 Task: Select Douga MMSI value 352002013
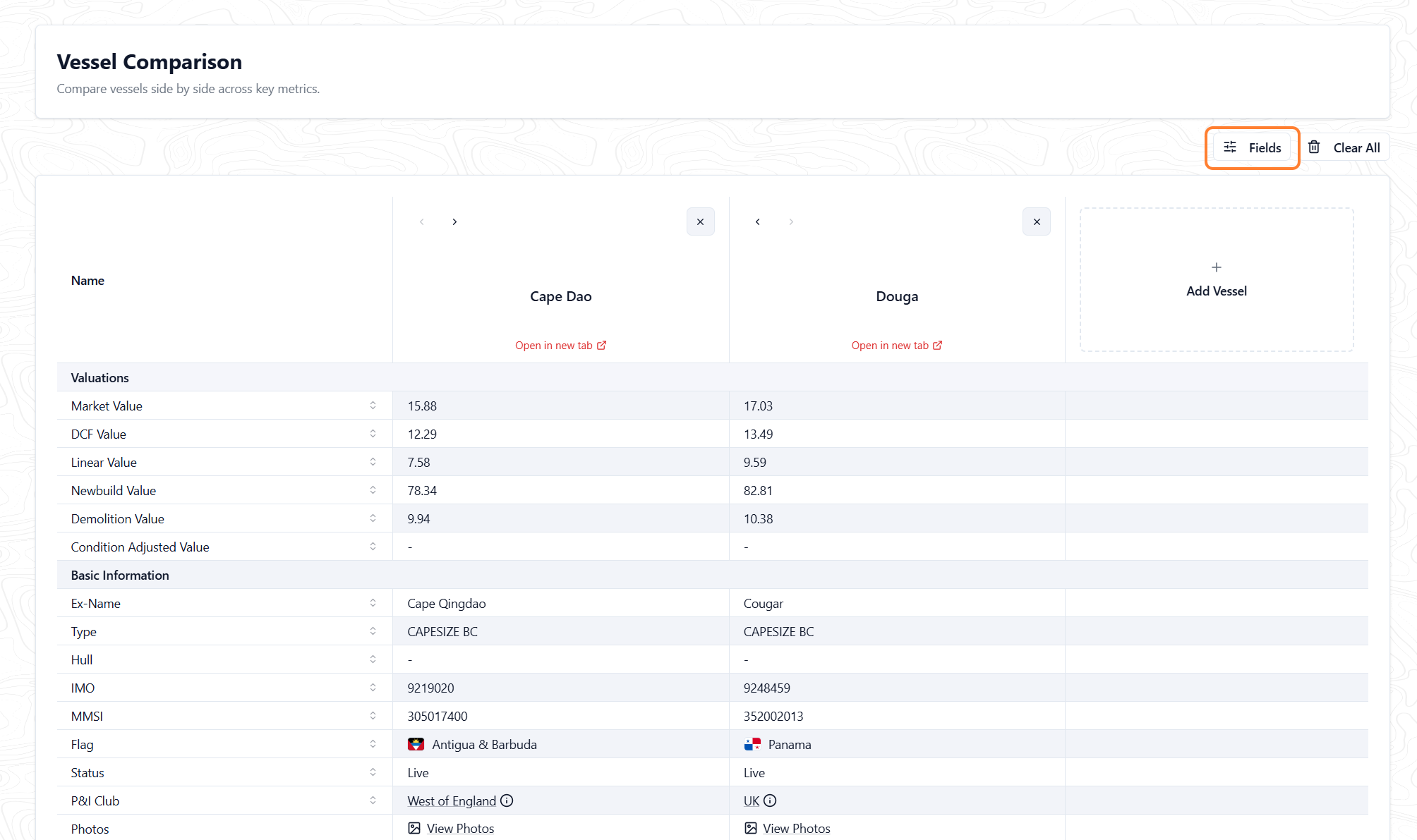pyautogui.click(x=773, y=716)
